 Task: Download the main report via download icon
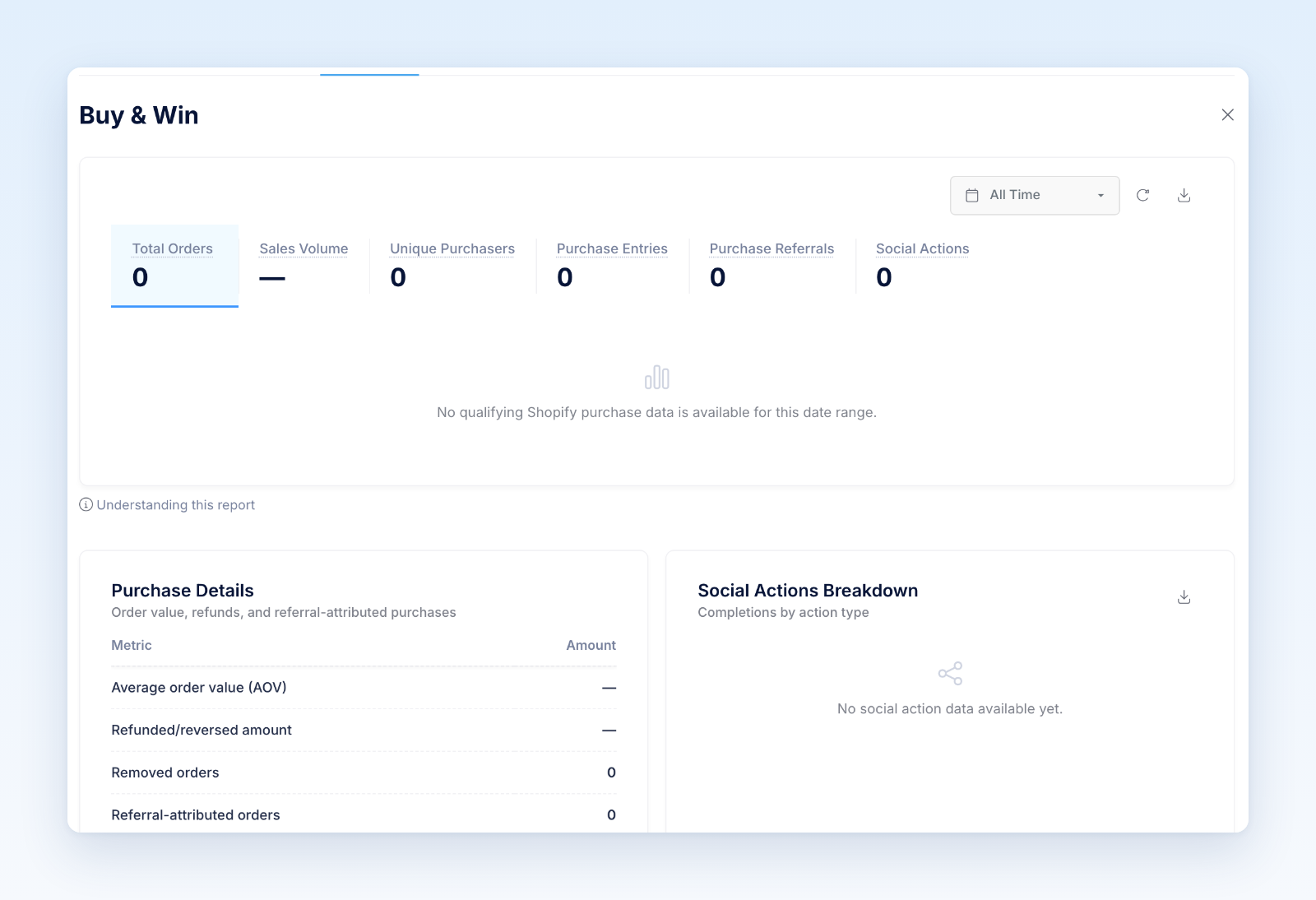[x=1184, y=195]
